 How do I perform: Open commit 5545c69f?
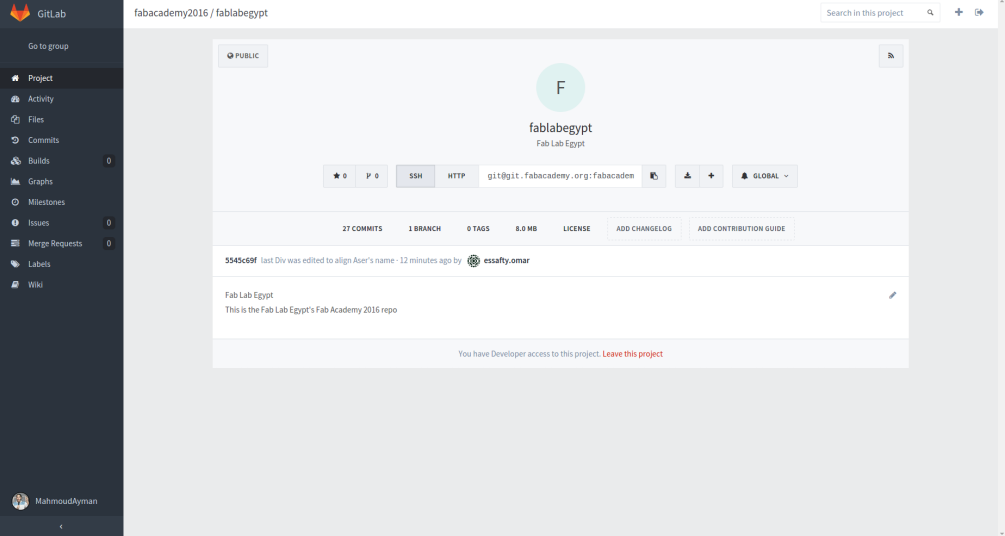(x=241, y=260)
